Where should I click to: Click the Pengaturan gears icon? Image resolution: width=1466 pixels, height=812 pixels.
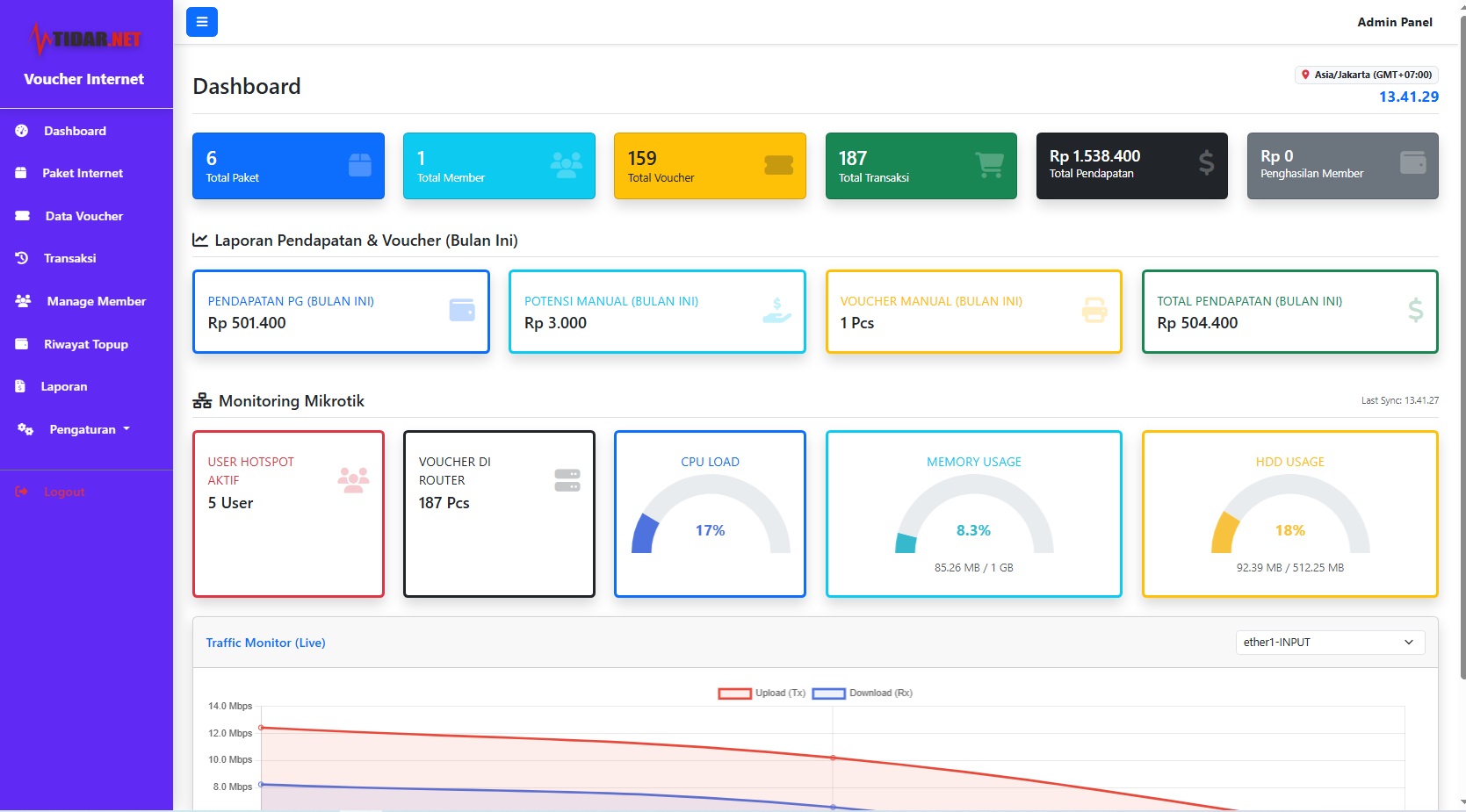25,429
